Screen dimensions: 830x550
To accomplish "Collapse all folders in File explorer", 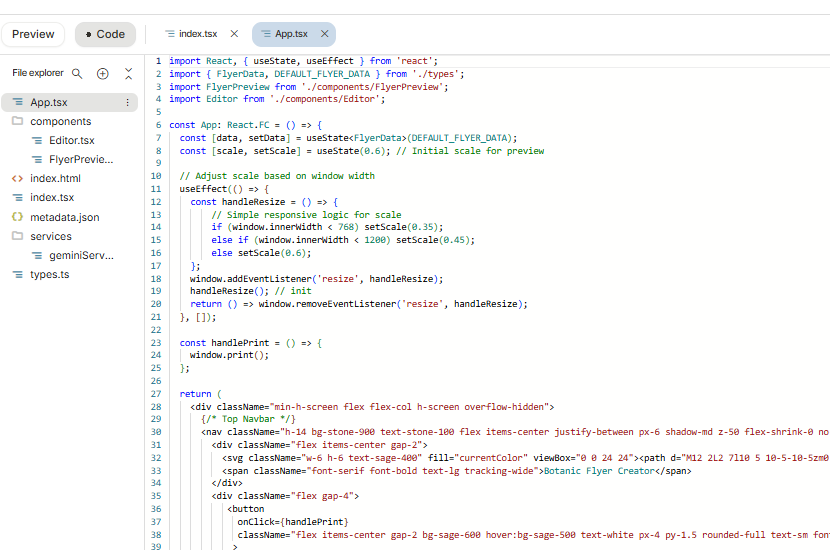I will (x=128, y=74).
